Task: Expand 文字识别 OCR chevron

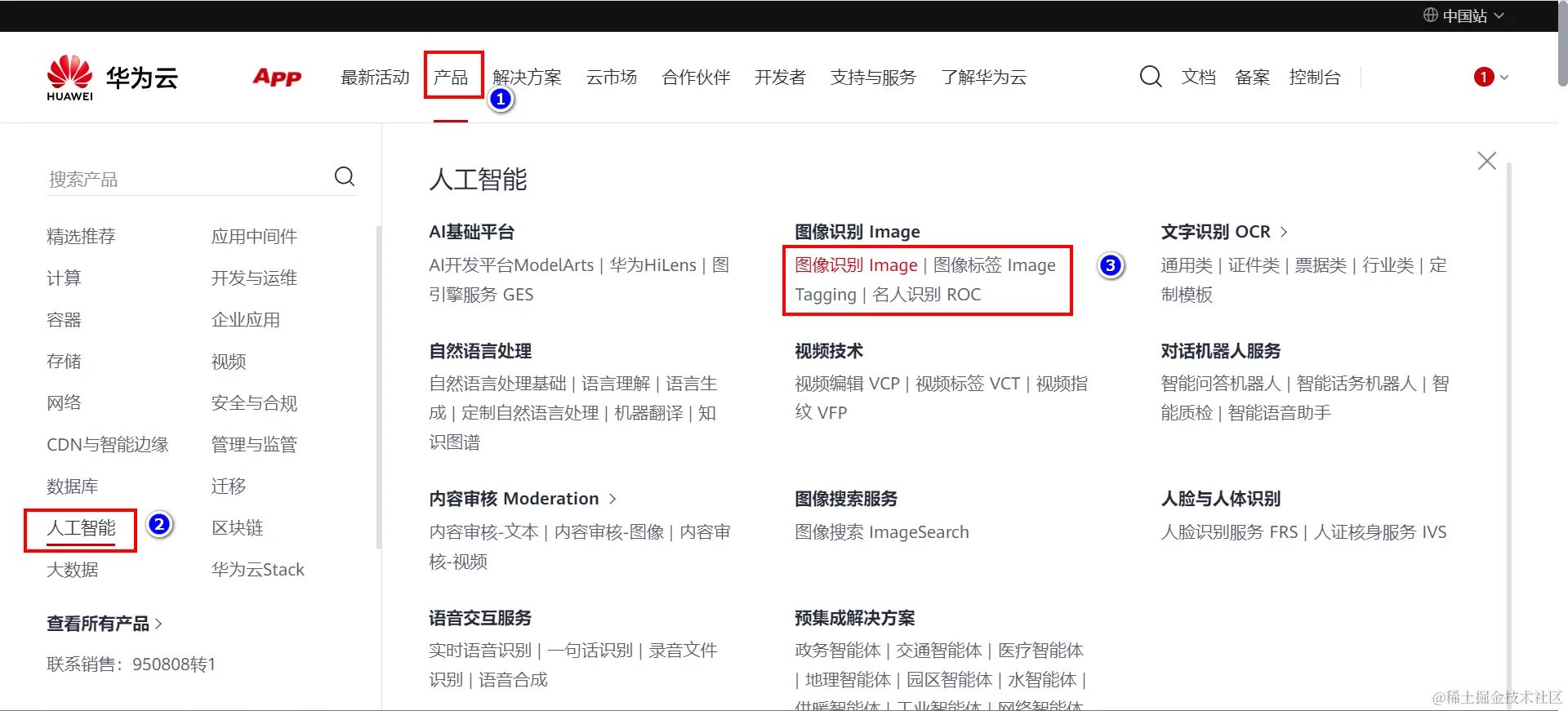Action: coord(1284,232)
